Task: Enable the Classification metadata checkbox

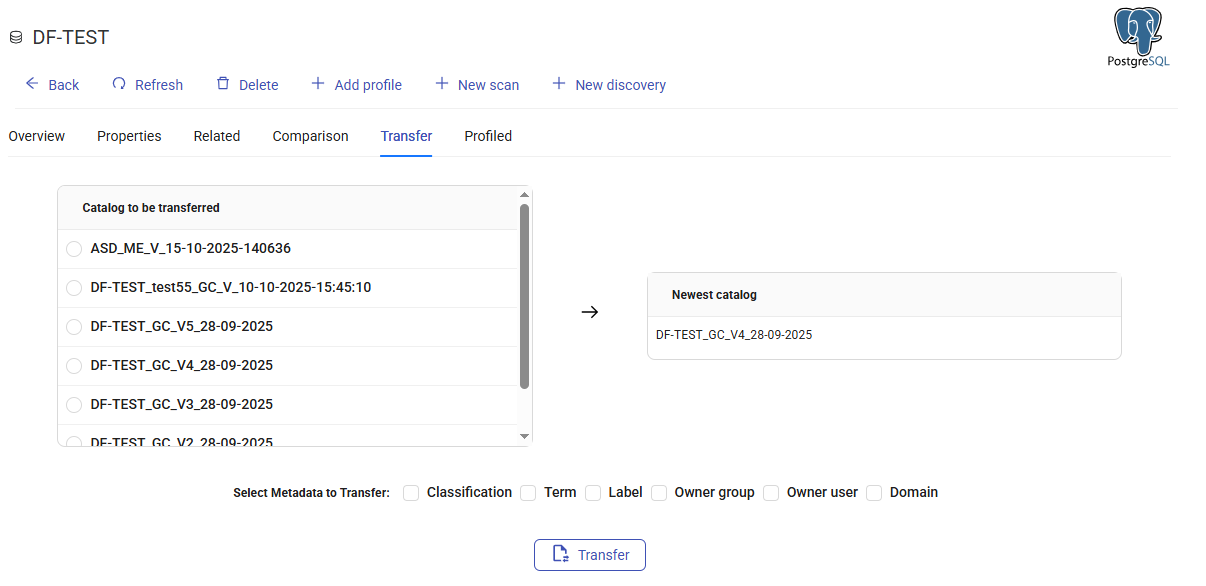Action: (x=411, y=493)
